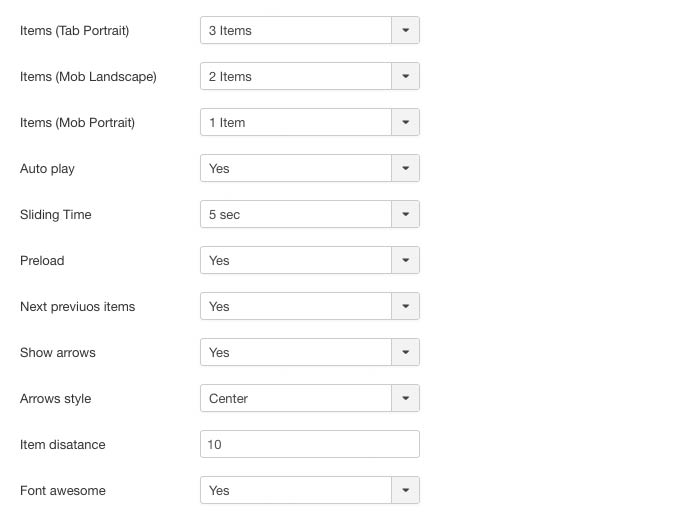This screenshot has height=525, width=700.
Task: Open the Items (Mob Landscape) arrow button
Action: coord(405,76)
